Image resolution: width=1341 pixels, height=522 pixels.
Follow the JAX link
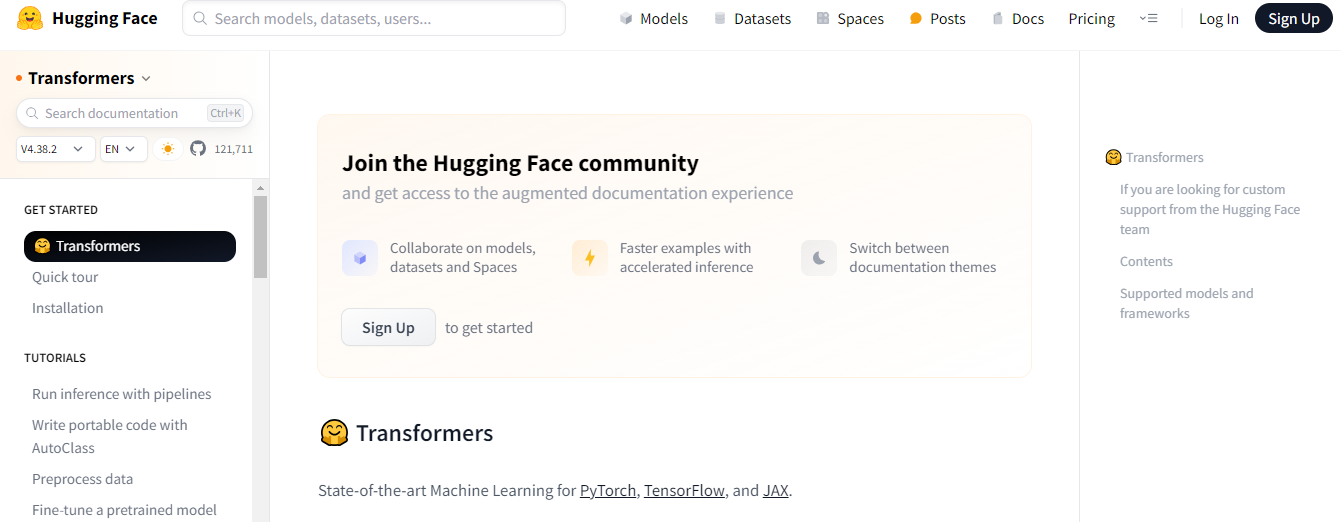pos(775,491)
